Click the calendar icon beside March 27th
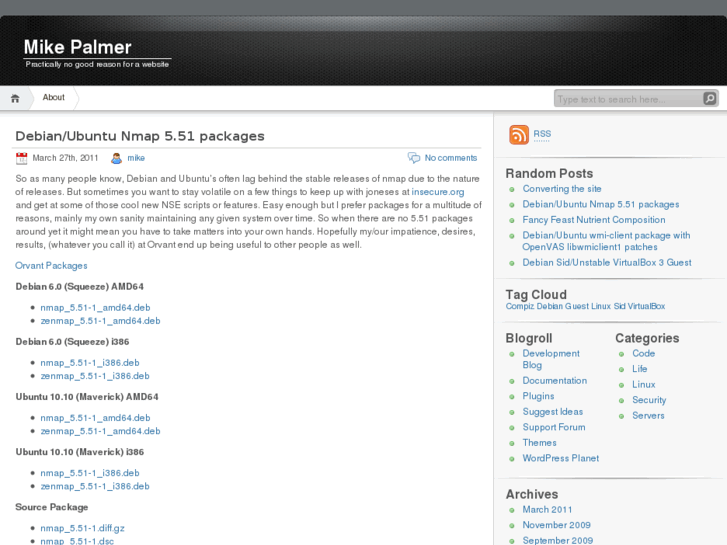The image size is (727, 545). point(21,158)
